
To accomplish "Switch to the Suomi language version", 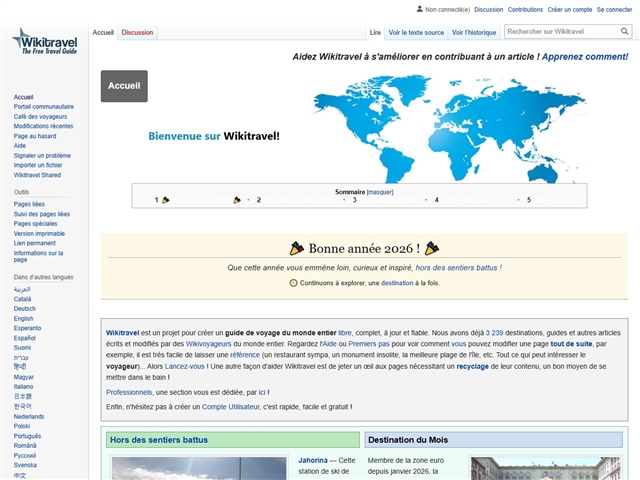I will click(22, 348).
